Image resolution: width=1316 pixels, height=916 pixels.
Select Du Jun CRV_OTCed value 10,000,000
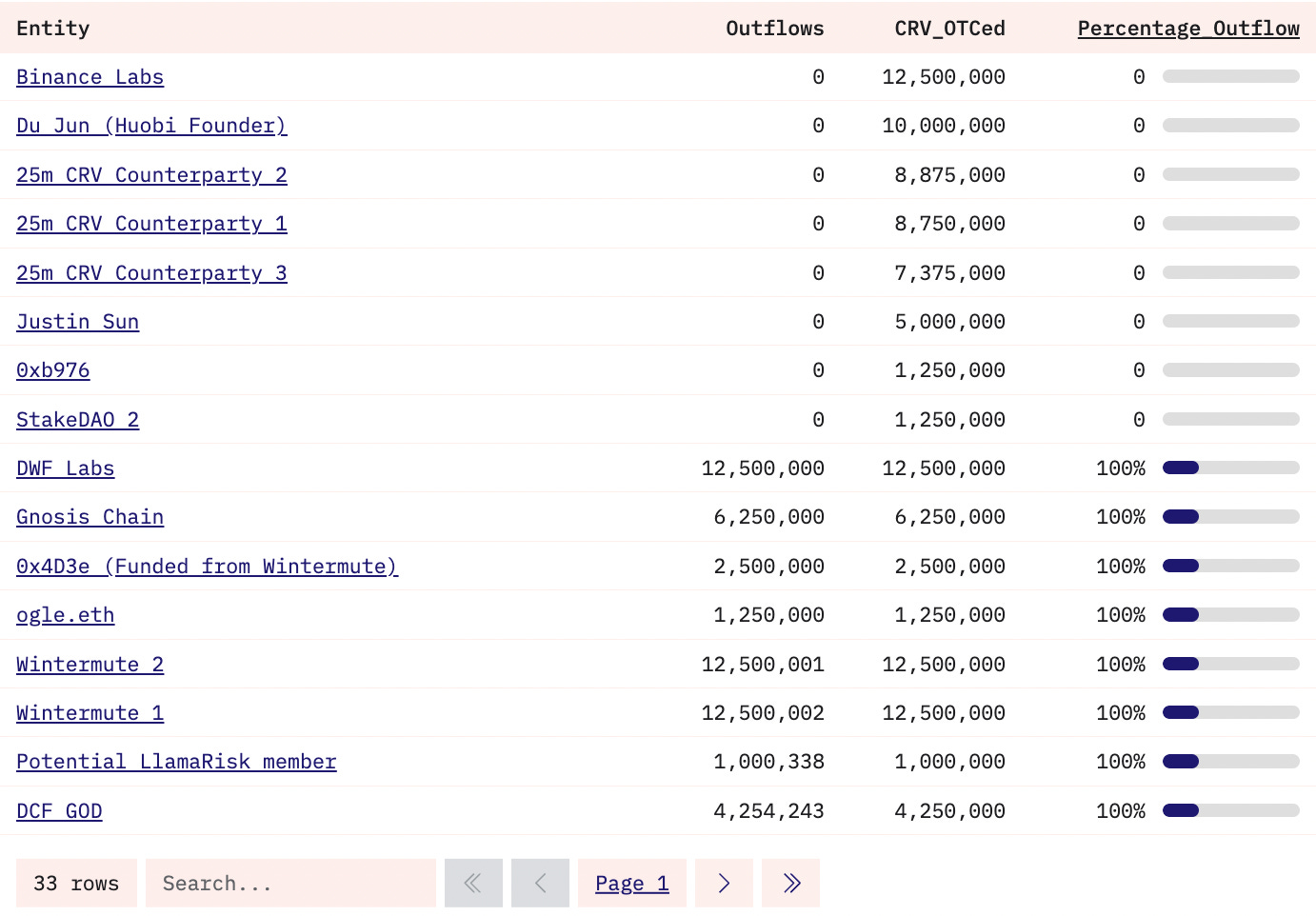coord(944,126)
